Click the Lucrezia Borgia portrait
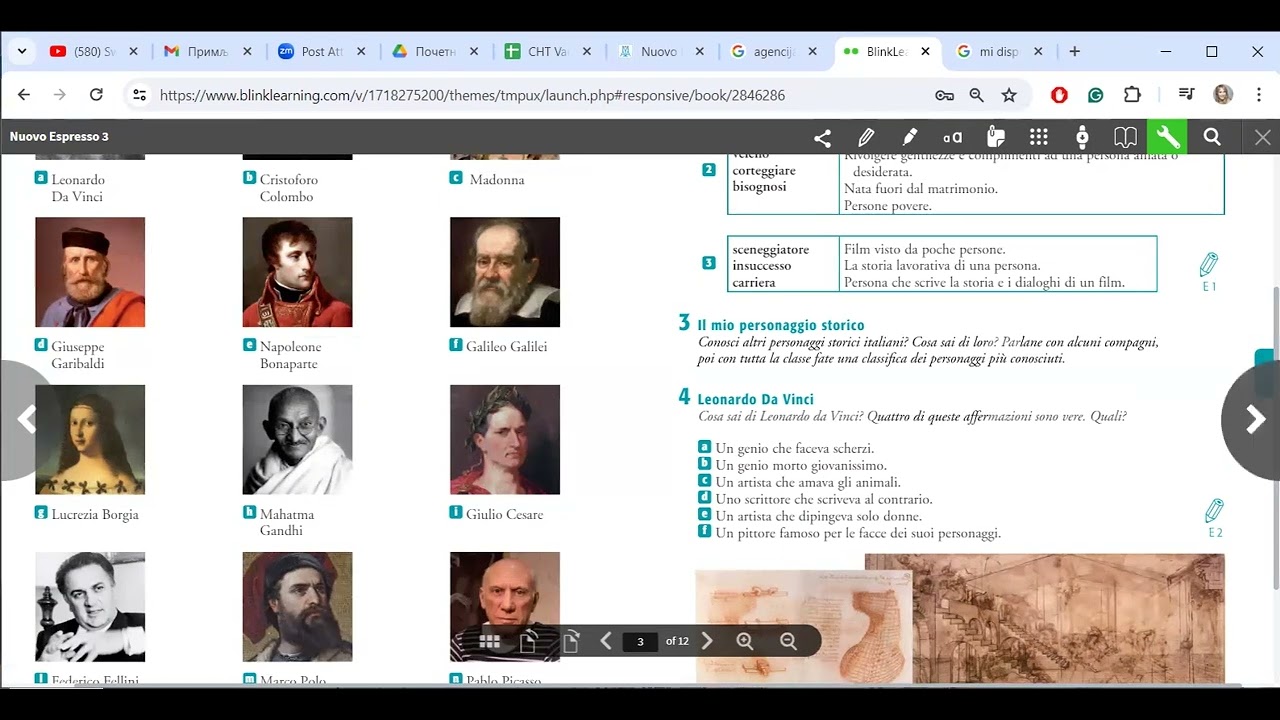 click(x=90, y=439)
